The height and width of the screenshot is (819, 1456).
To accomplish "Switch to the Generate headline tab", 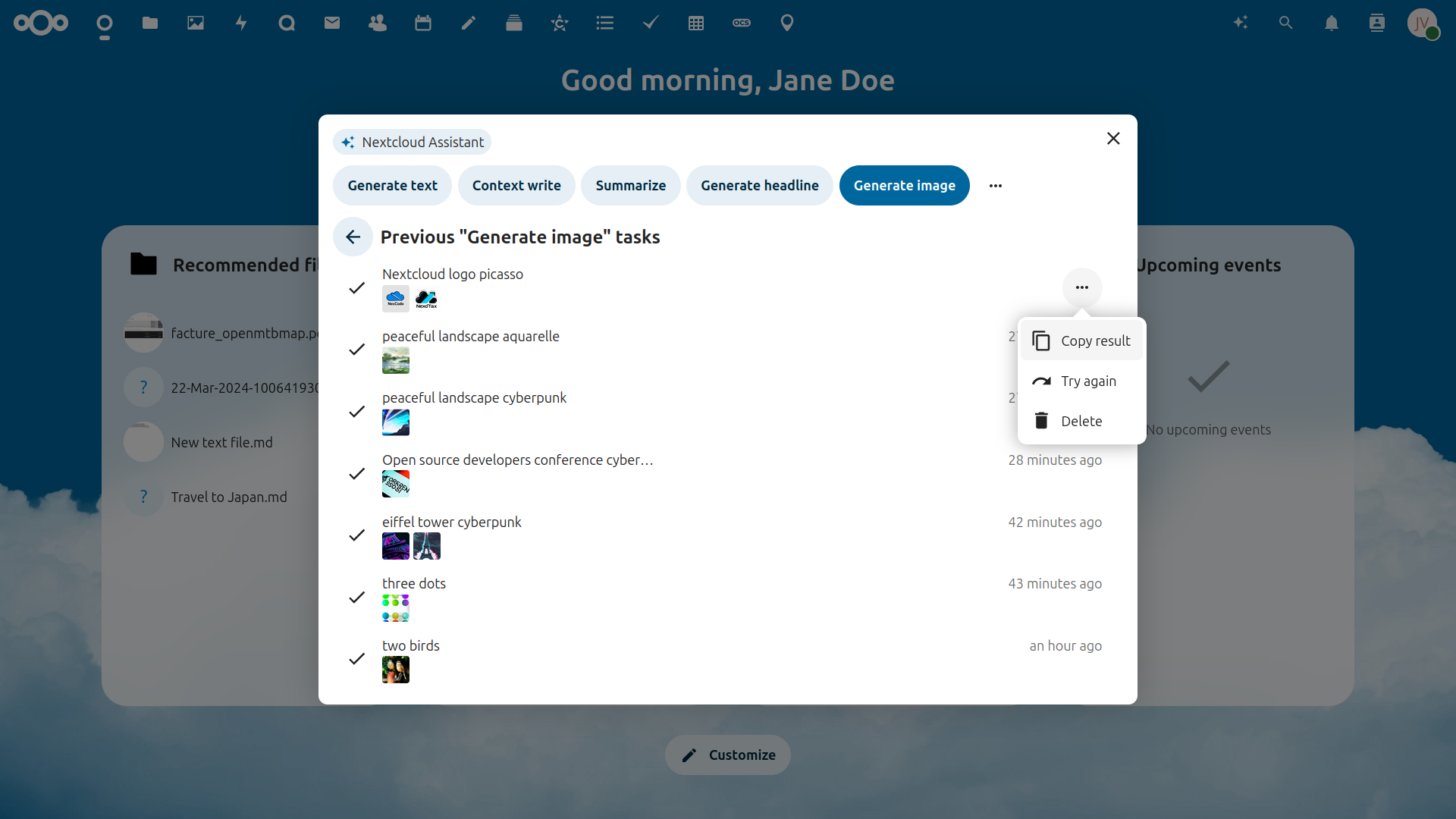I will pos(759,185).
